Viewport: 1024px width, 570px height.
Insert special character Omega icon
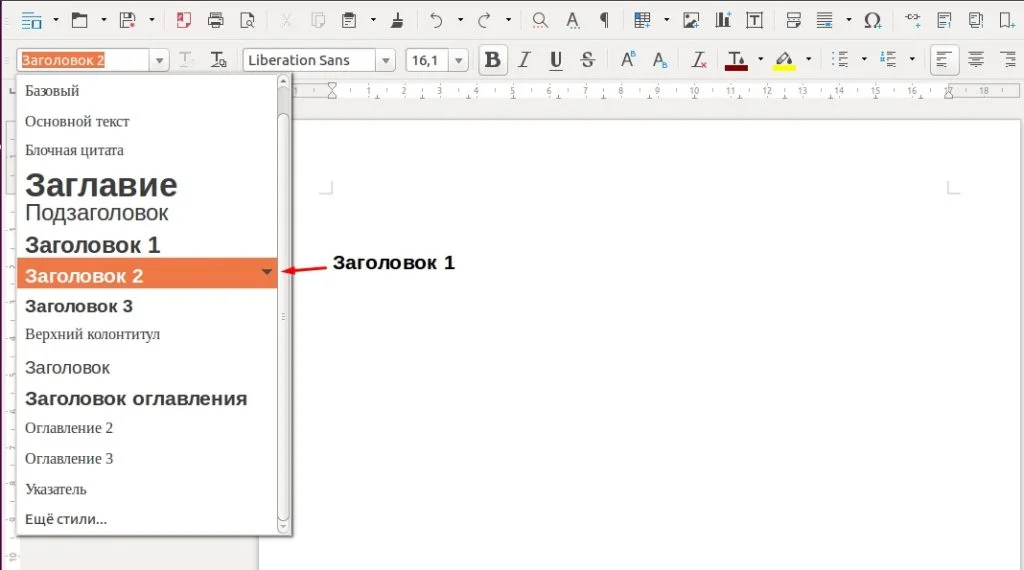pos(872,20)
